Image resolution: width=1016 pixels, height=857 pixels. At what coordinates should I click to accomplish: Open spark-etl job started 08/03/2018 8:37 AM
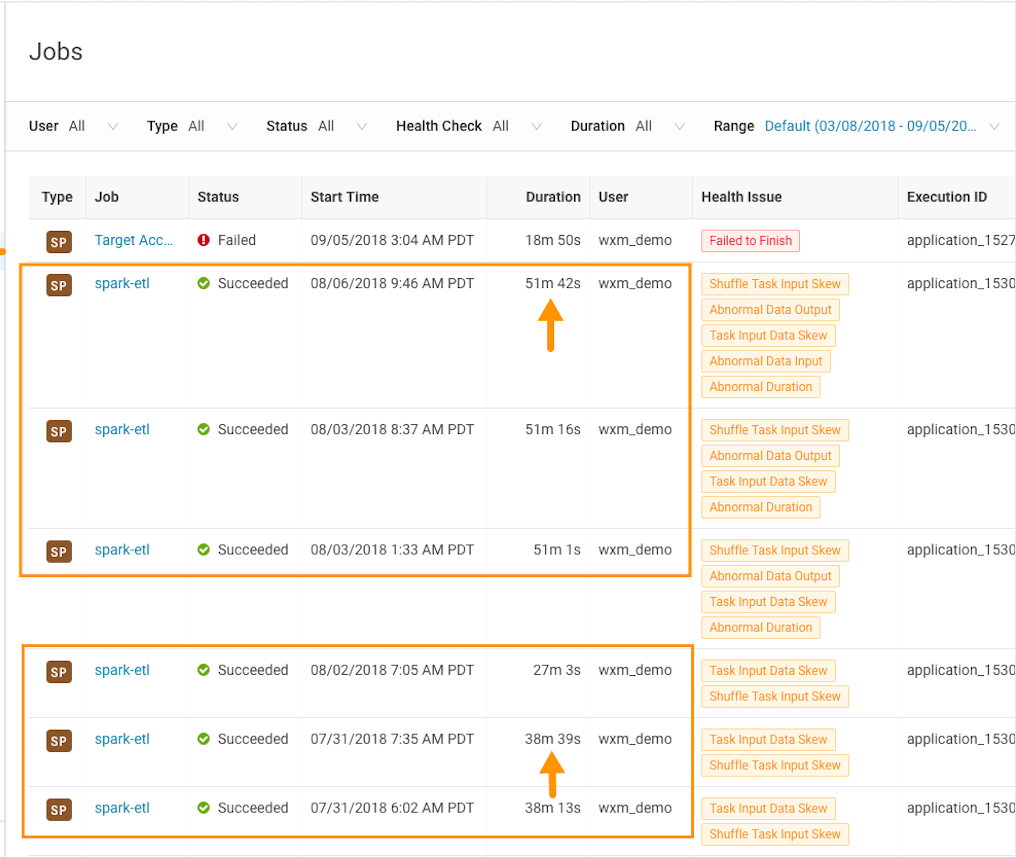coord(122,430)
